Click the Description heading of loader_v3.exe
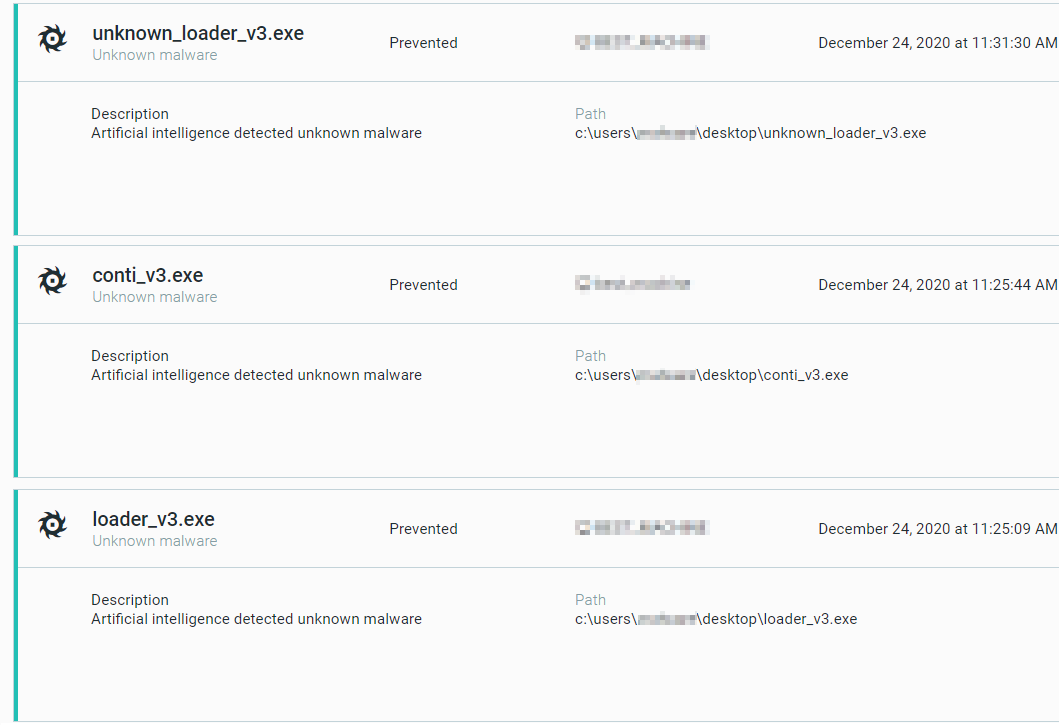 click(129, 599)
